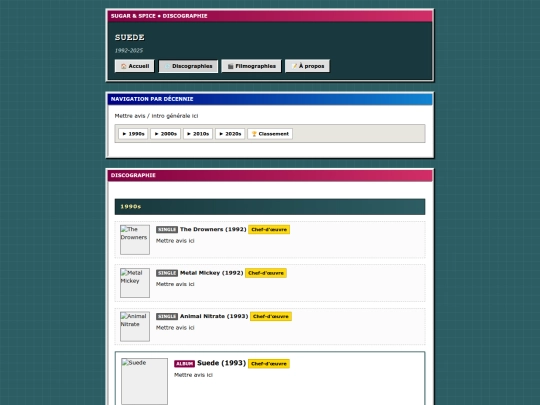Image resolution: width=540 pixels, height=405 pixels.
Task: Open the Discographies section
Action: click(x=188, y=66)
